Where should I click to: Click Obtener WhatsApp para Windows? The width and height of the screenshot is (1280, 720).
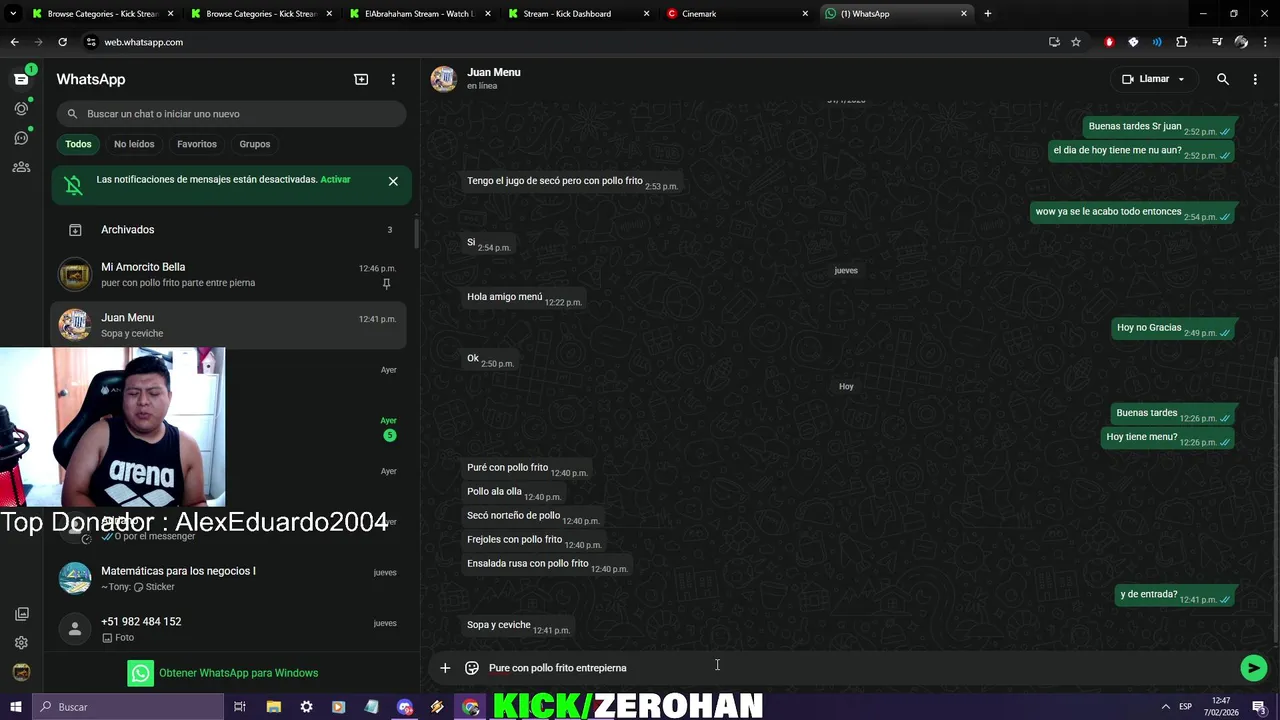pos(223,673)
